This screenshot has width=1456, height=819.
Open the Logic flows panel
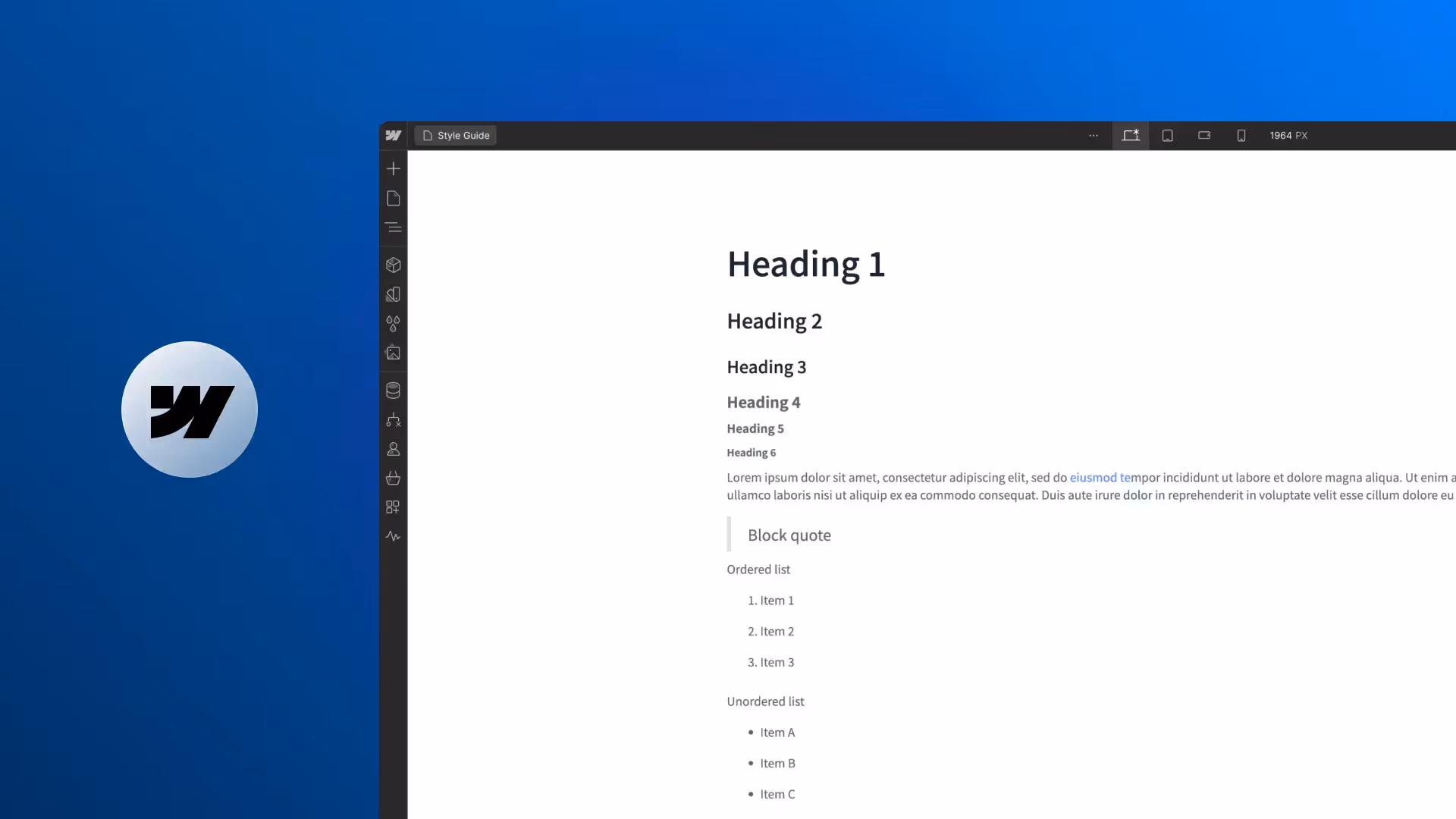[x=393, y=420]
